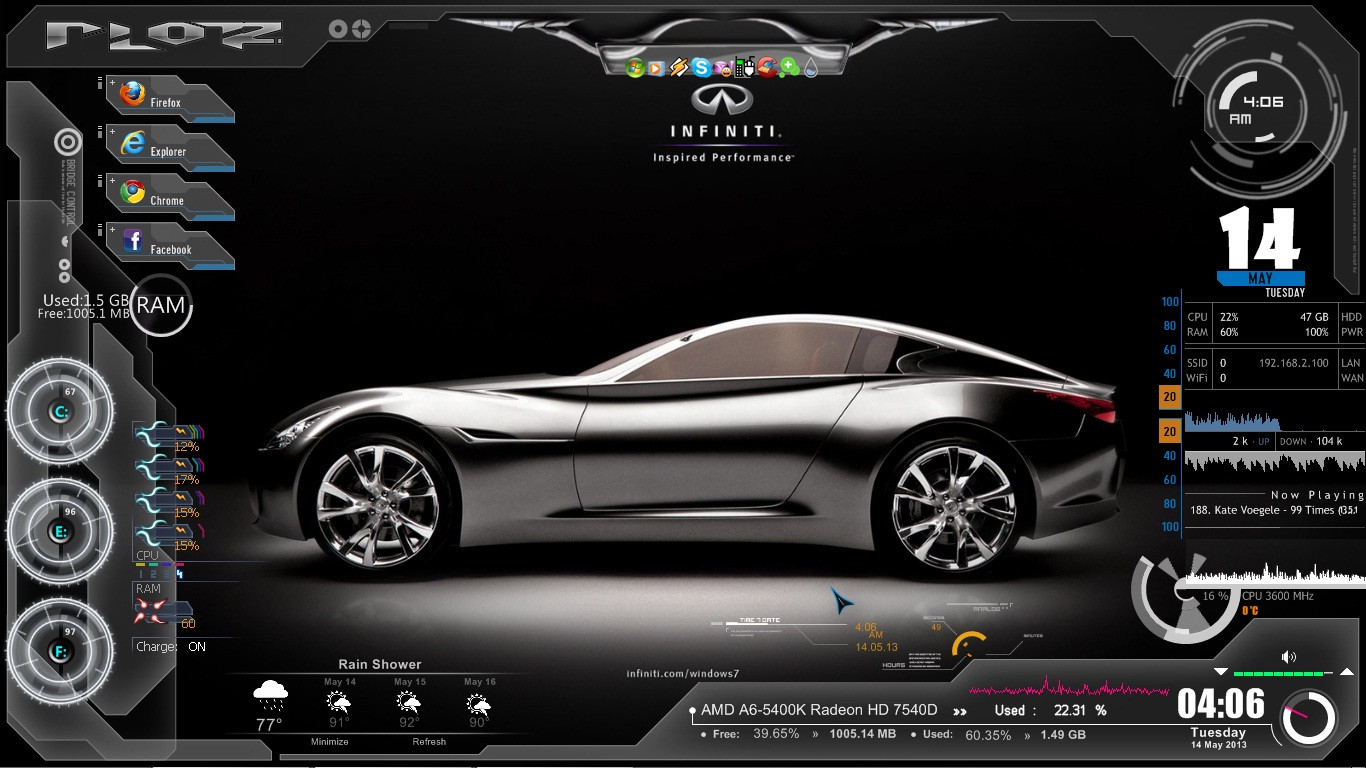Click the blue network upload graph
Image resolution: width=1366 pixels, height=768 pixels.
(1232, 420)
